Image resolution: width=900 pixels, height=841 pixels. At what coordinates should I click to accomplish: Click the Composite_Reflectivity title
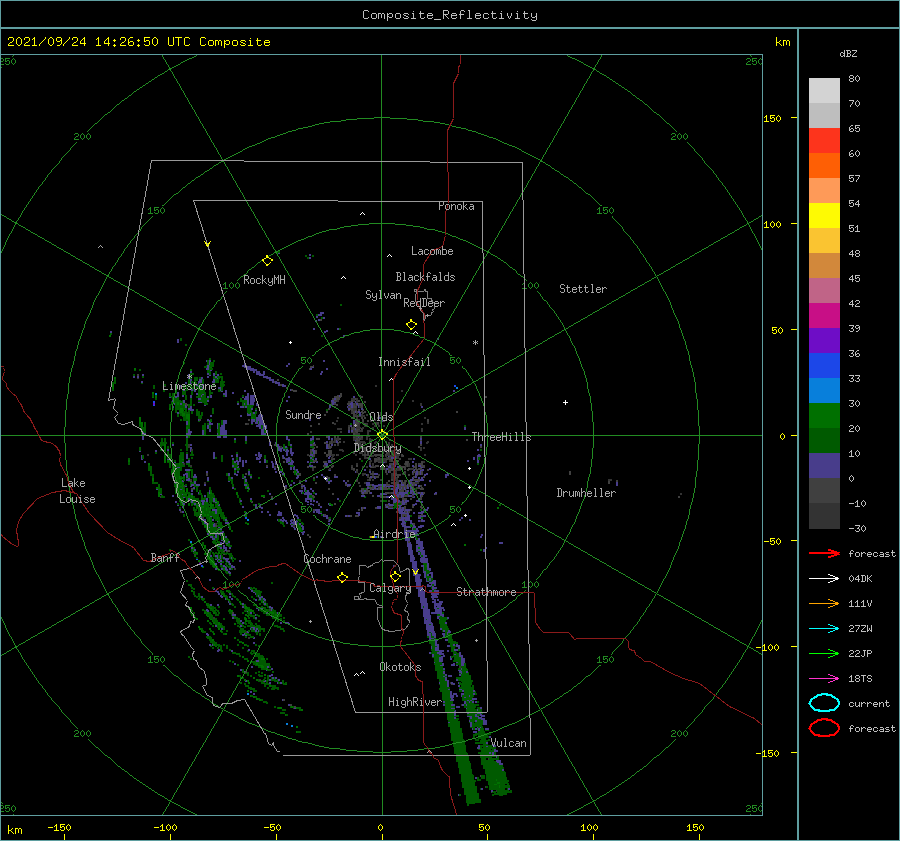449,15
